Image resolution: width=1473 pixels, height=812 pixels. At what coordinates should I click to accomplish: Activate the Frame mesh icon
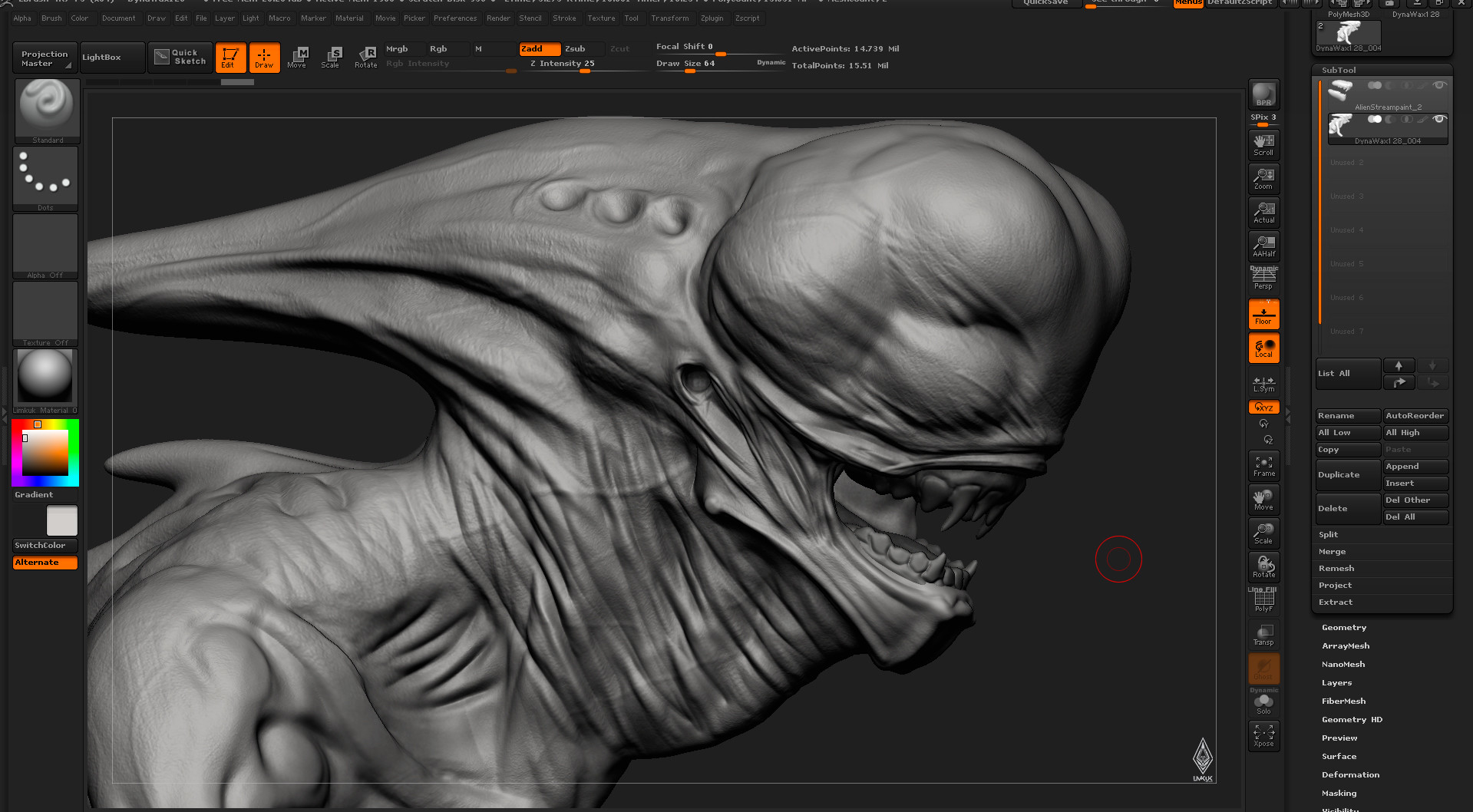pos(1263,465)
